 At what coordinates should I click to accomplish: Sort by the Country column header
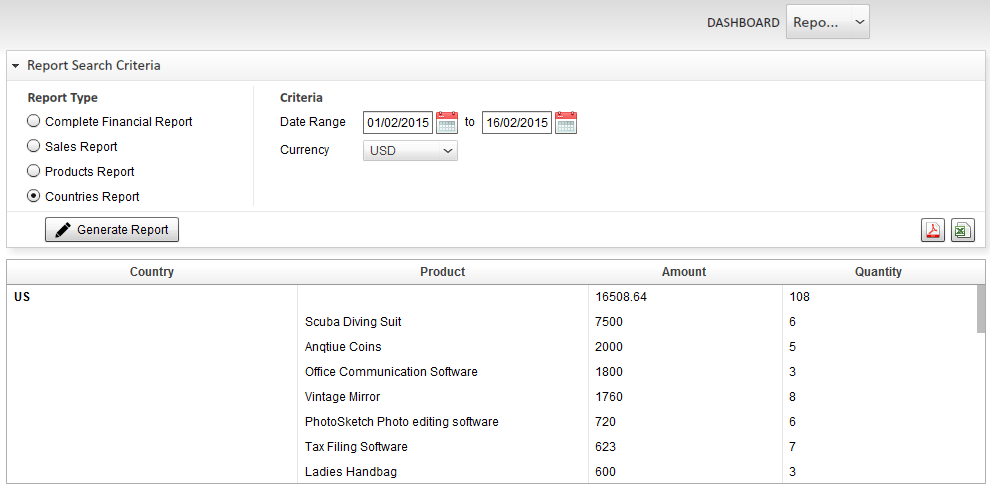click(152, 272)
